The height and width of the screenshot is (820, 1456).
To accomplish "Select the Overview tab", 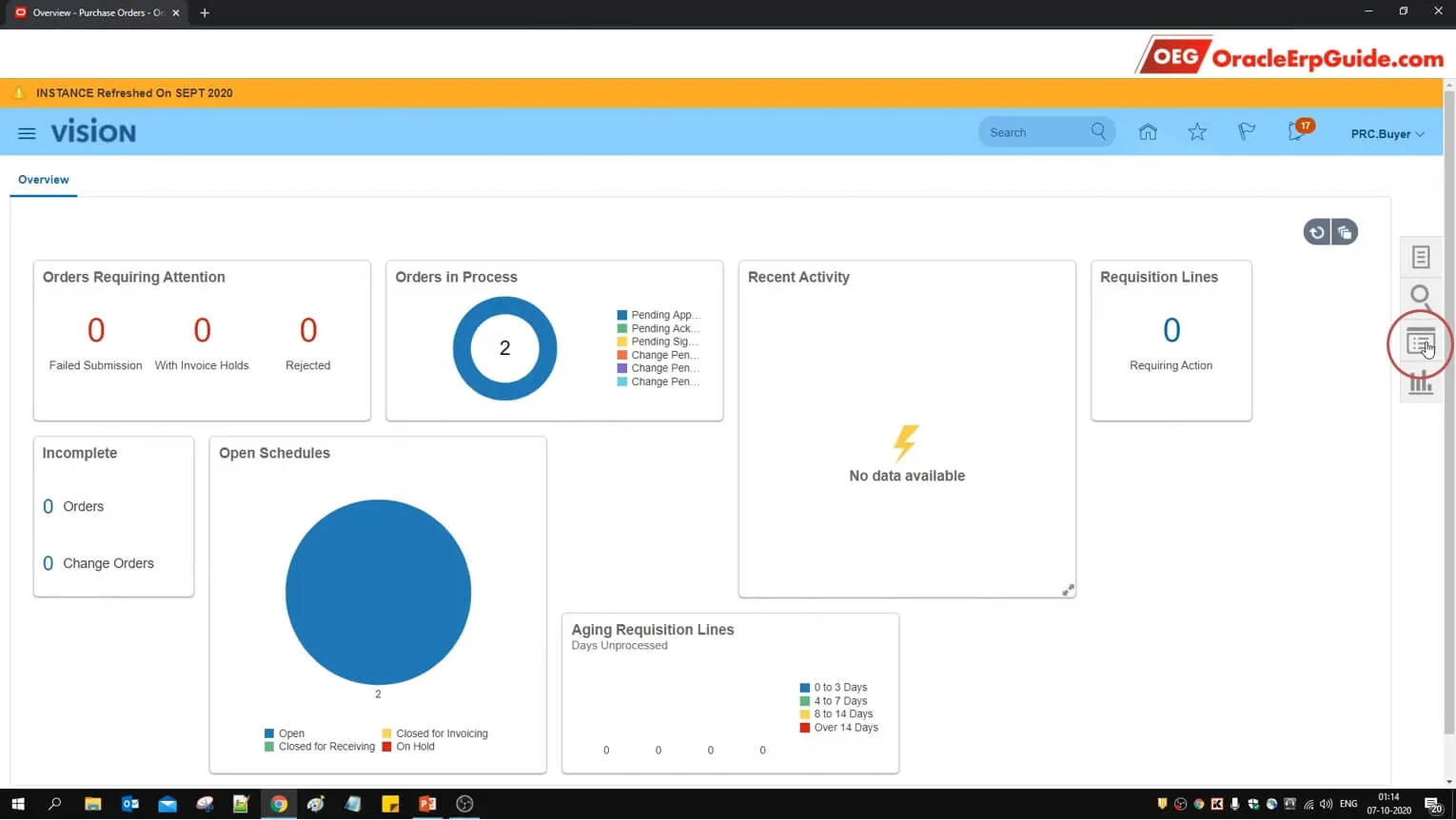I will (44, 180).
